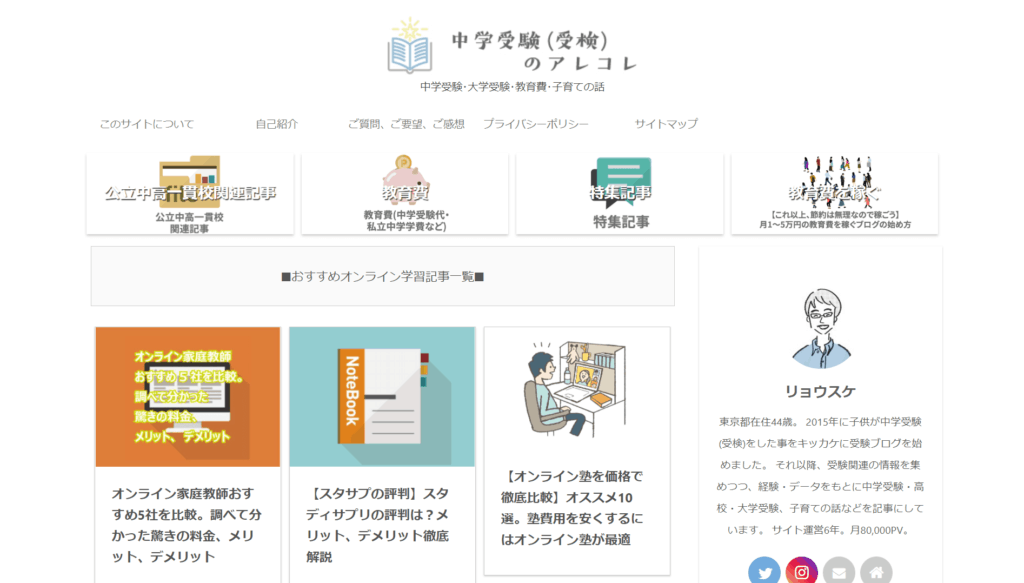Click the おすすめオンライン学習記事一覧 heading box

point(383,276)
